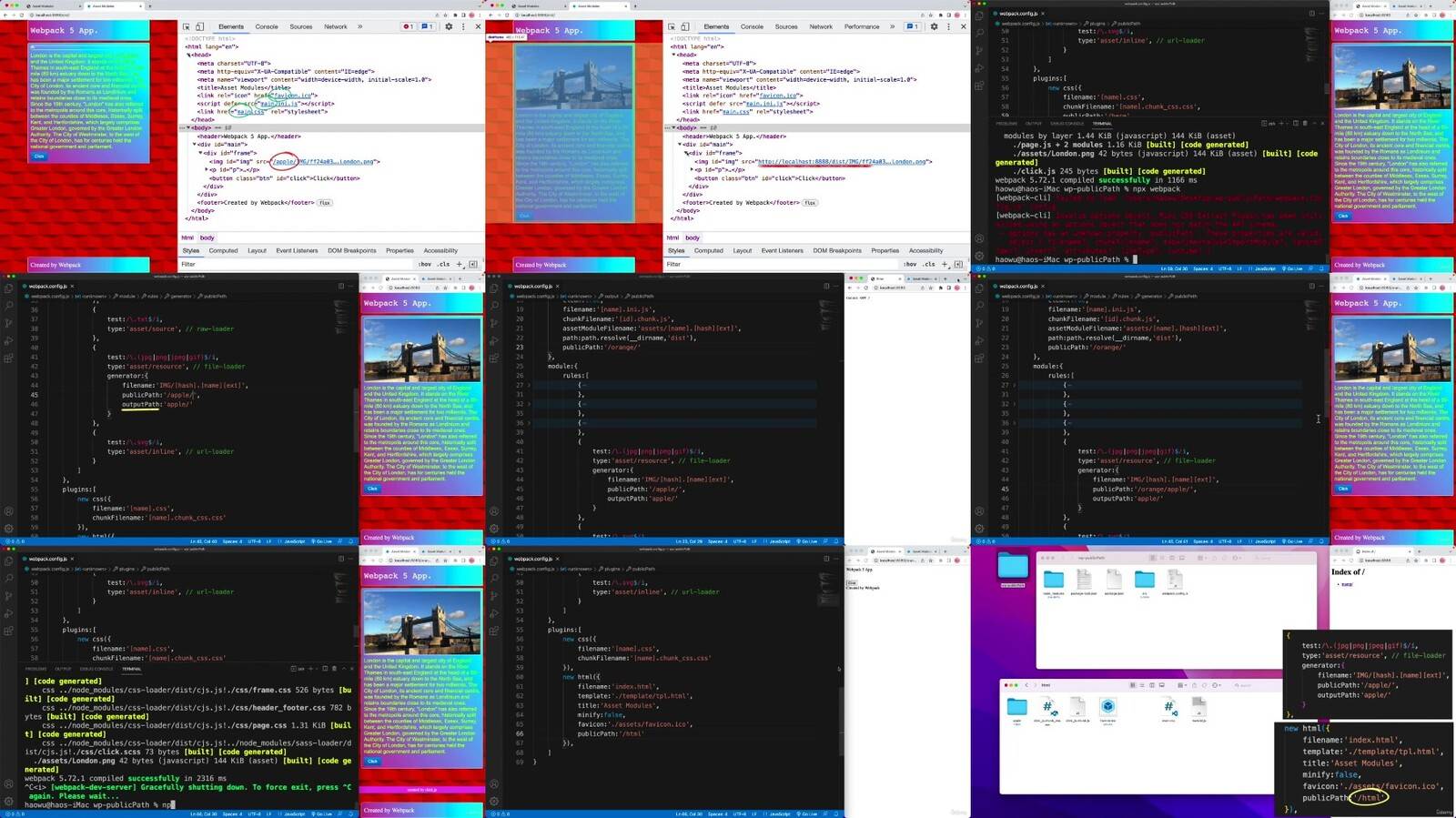Open Source Control in the top-right VS Code window
Image resolution: width=1456 pixels, height=818 pixels.
click(979, 50)
